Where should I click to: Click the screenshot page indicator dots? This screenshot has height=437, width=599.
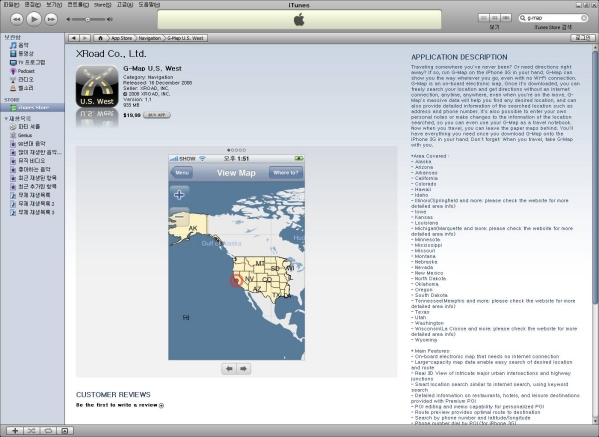(x=236, y=150)
